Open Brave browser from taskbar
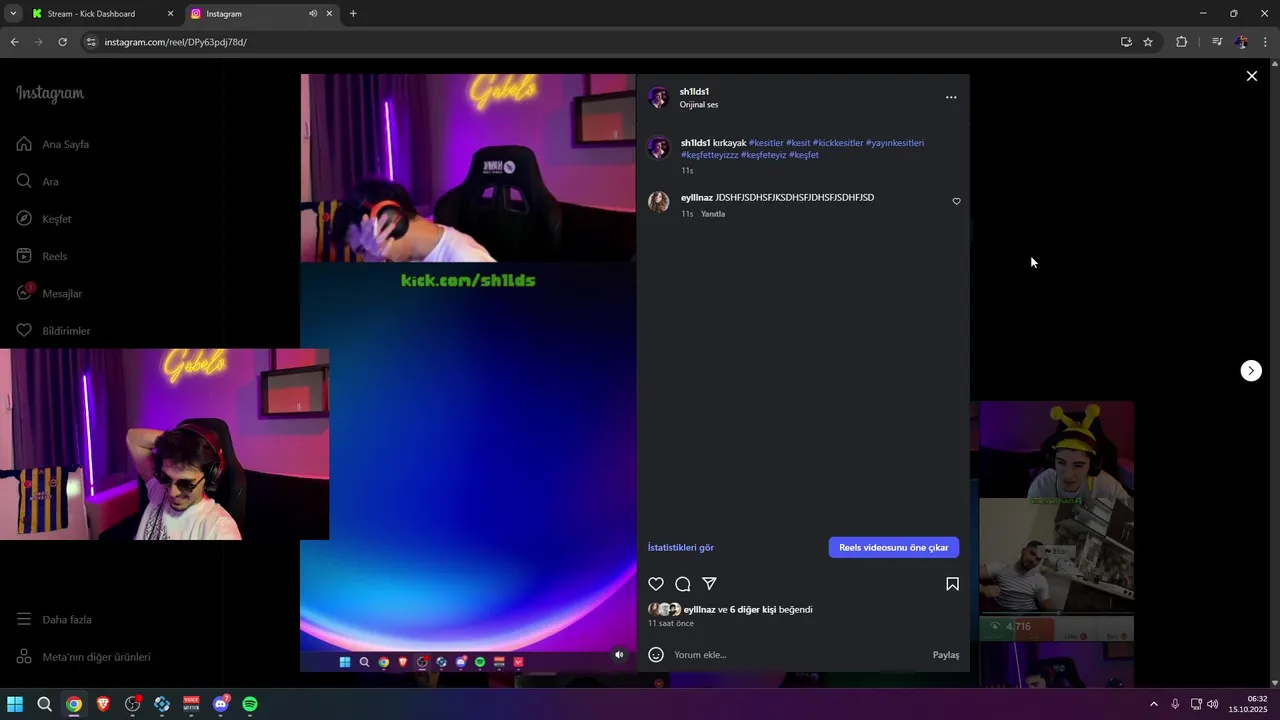This screenshot has width=1280, height=720. pos(103,704)
